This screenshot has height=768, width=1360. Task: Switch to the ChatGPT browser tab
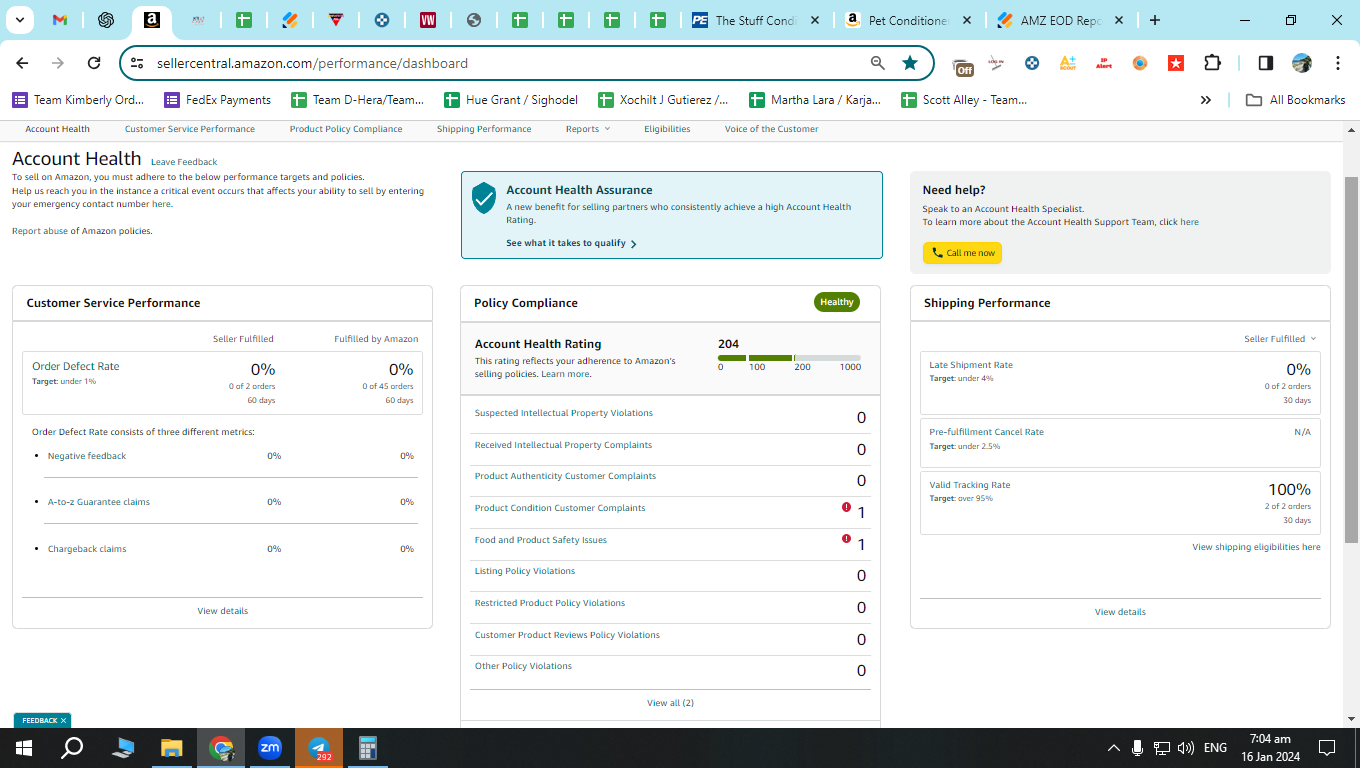pos(106,20)
